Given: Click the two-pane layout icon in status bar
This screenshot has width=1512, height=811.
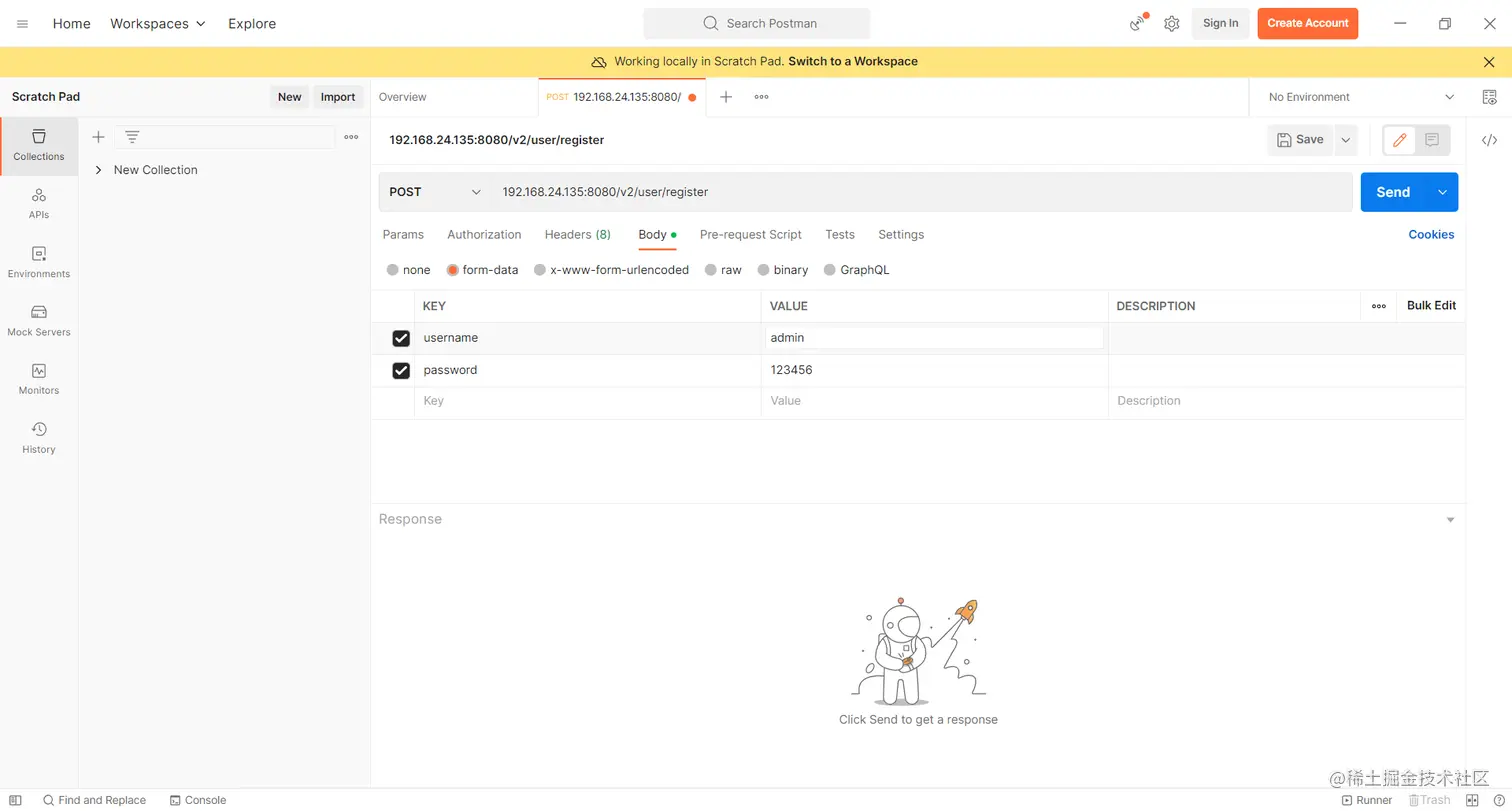Looking at the screenshot, I should coord(1472,800).
